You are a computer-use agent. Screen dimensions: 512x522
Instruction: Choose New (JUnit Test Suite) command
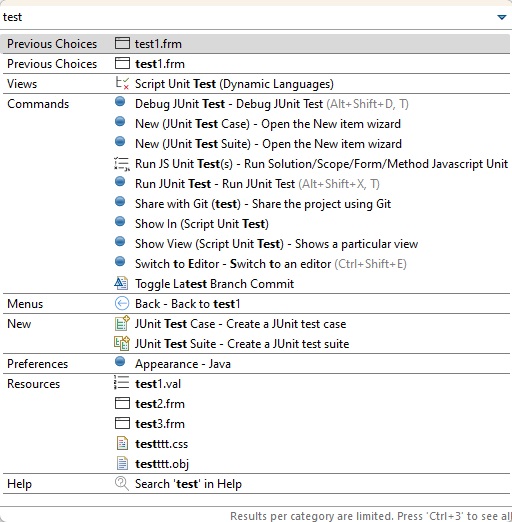pos(268,144)
